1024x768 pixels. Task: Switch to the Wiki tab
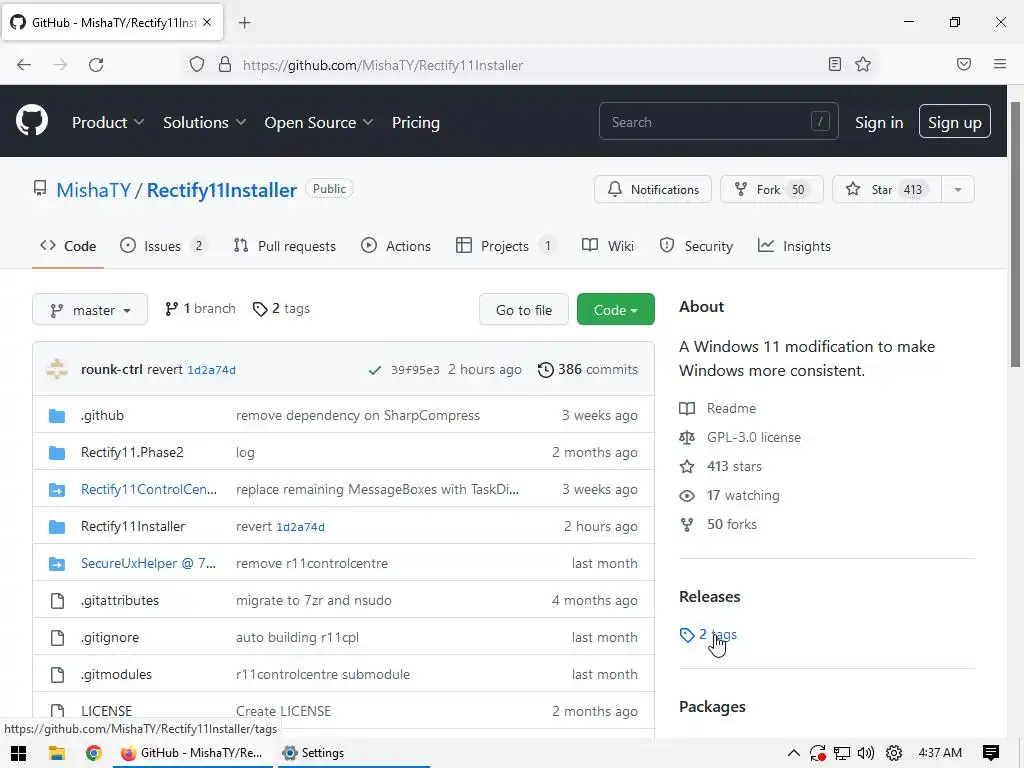[607, 246]
